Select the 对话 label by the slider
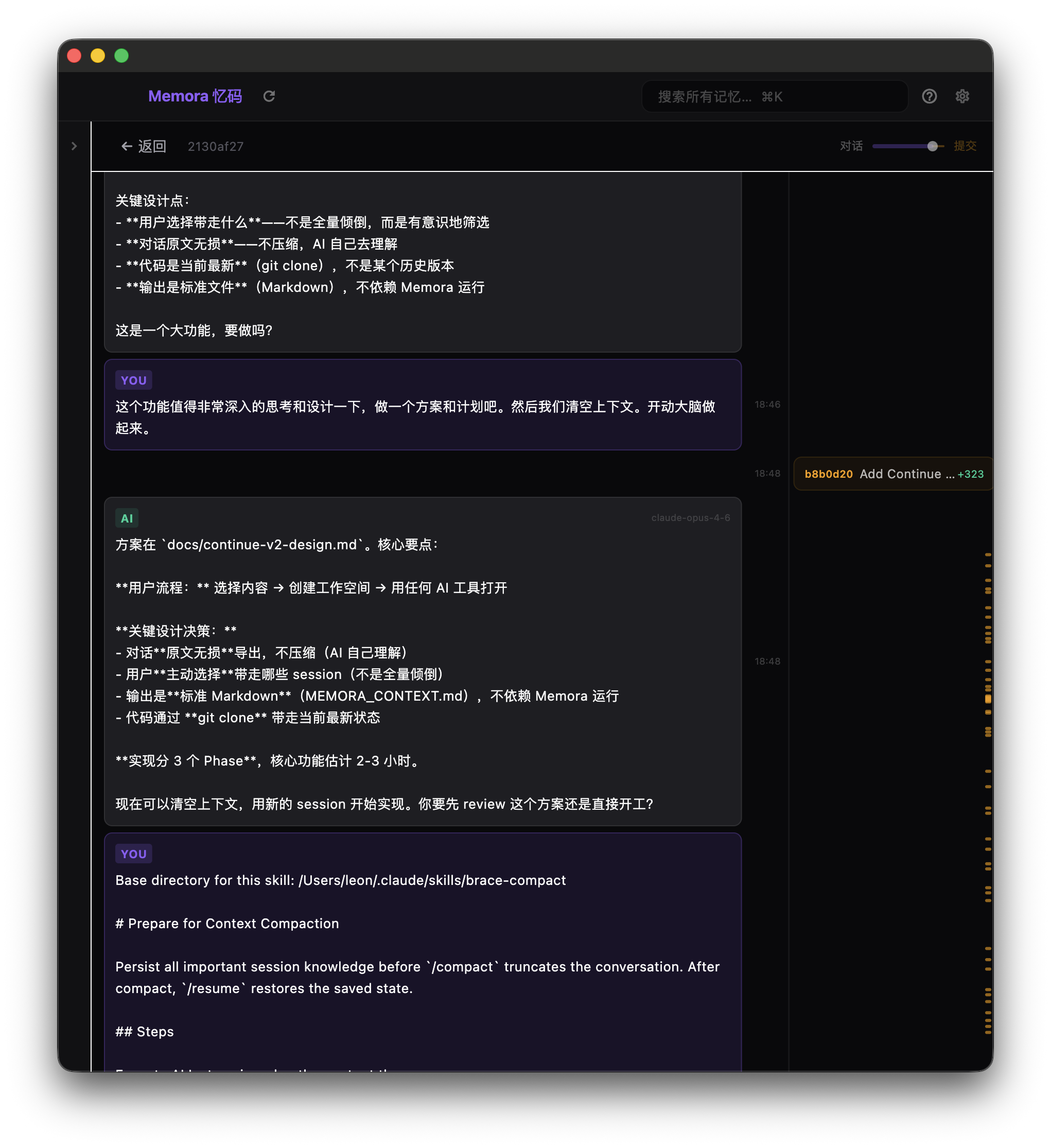 coord(851,146)
